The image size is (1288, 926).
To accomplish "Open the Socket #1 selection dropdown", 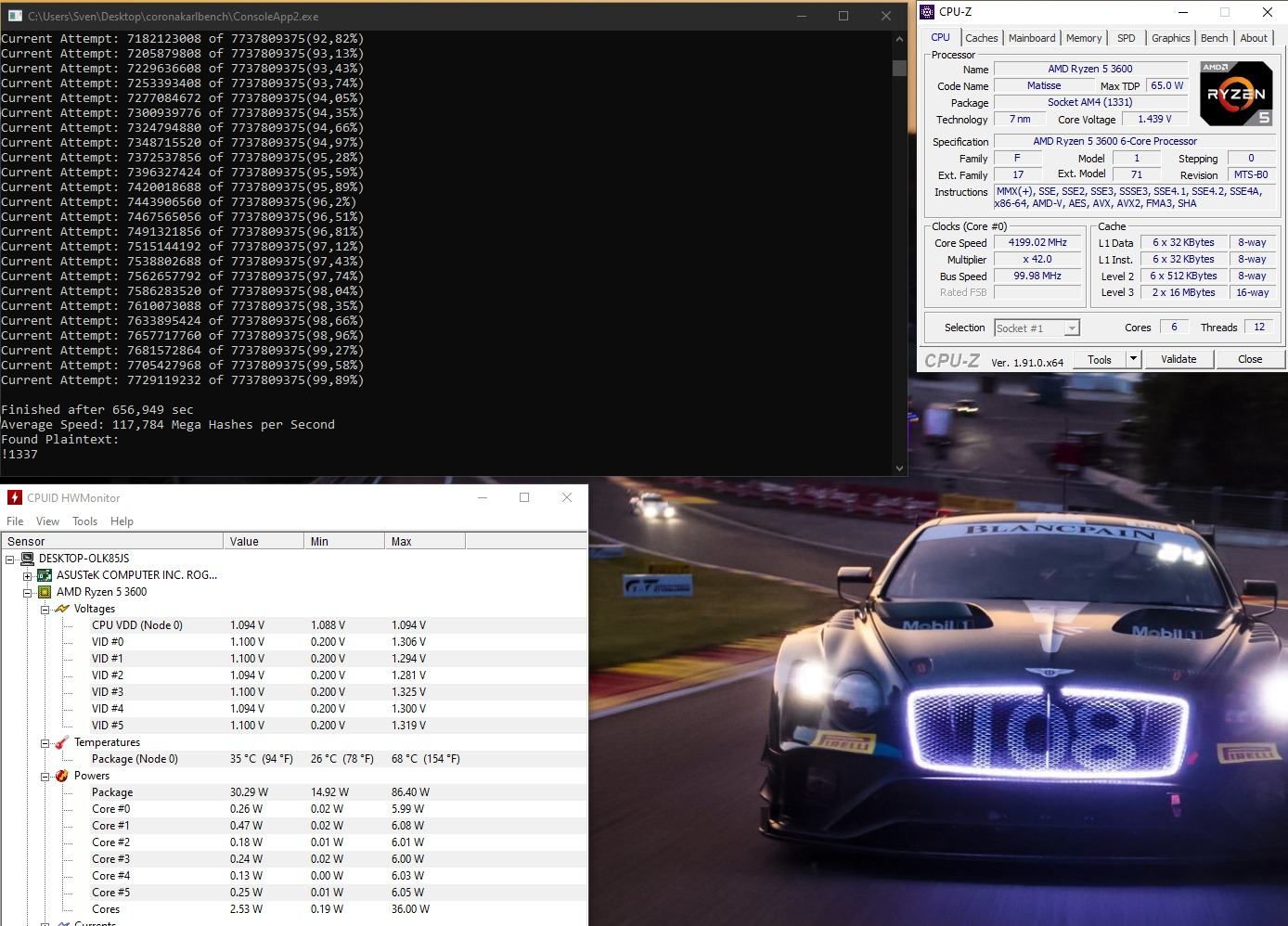I will click(1072, 328).
